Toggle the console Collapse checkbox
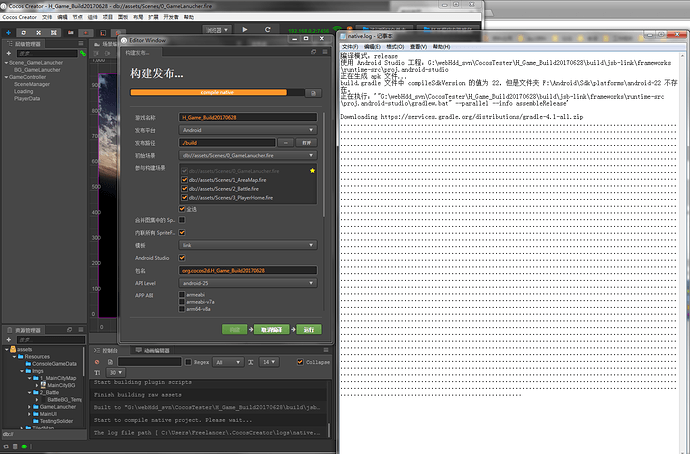The image size is (690, 454). click(x=300, y=362)
